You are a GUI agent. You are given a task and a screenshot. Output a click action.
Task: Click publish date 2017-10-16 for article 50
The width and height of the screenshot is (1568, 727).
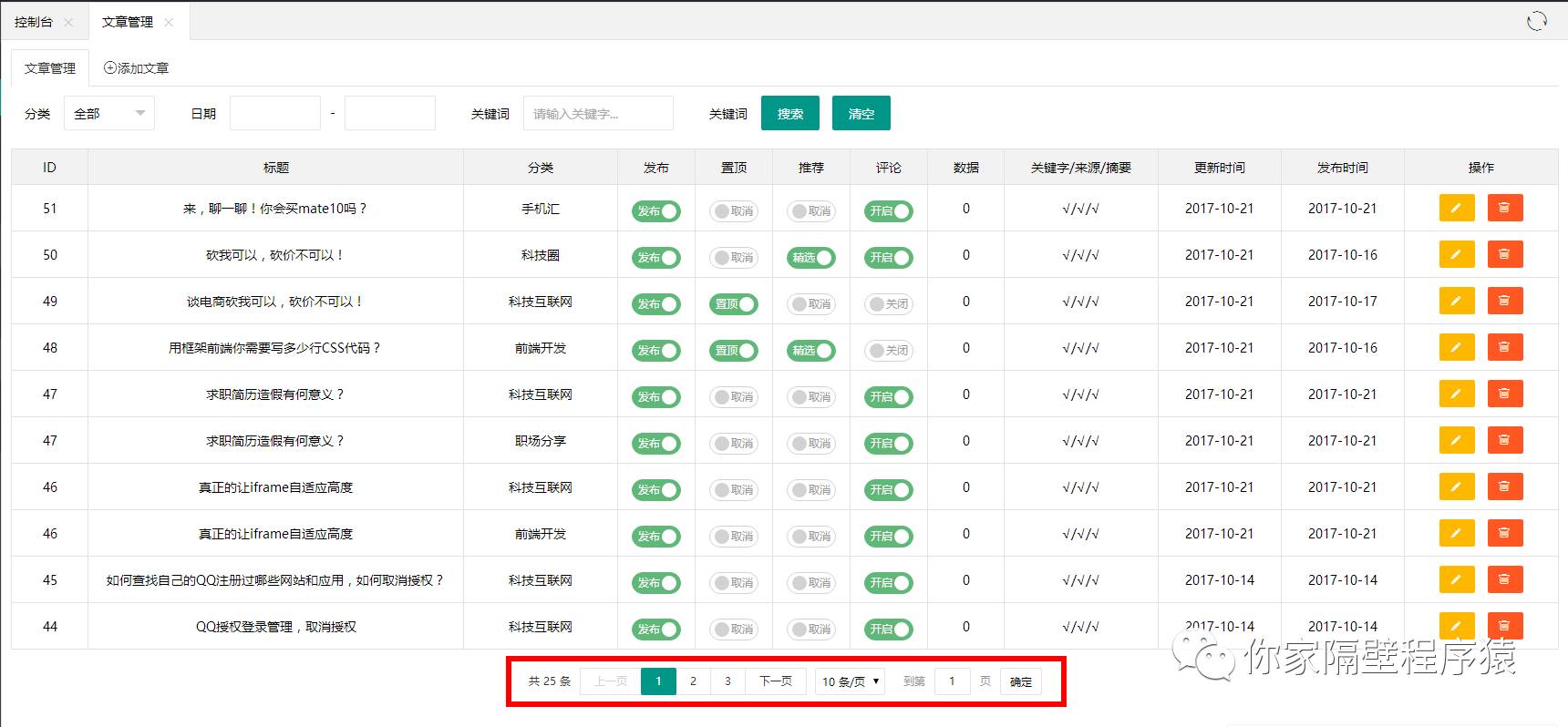point(1343,255)
